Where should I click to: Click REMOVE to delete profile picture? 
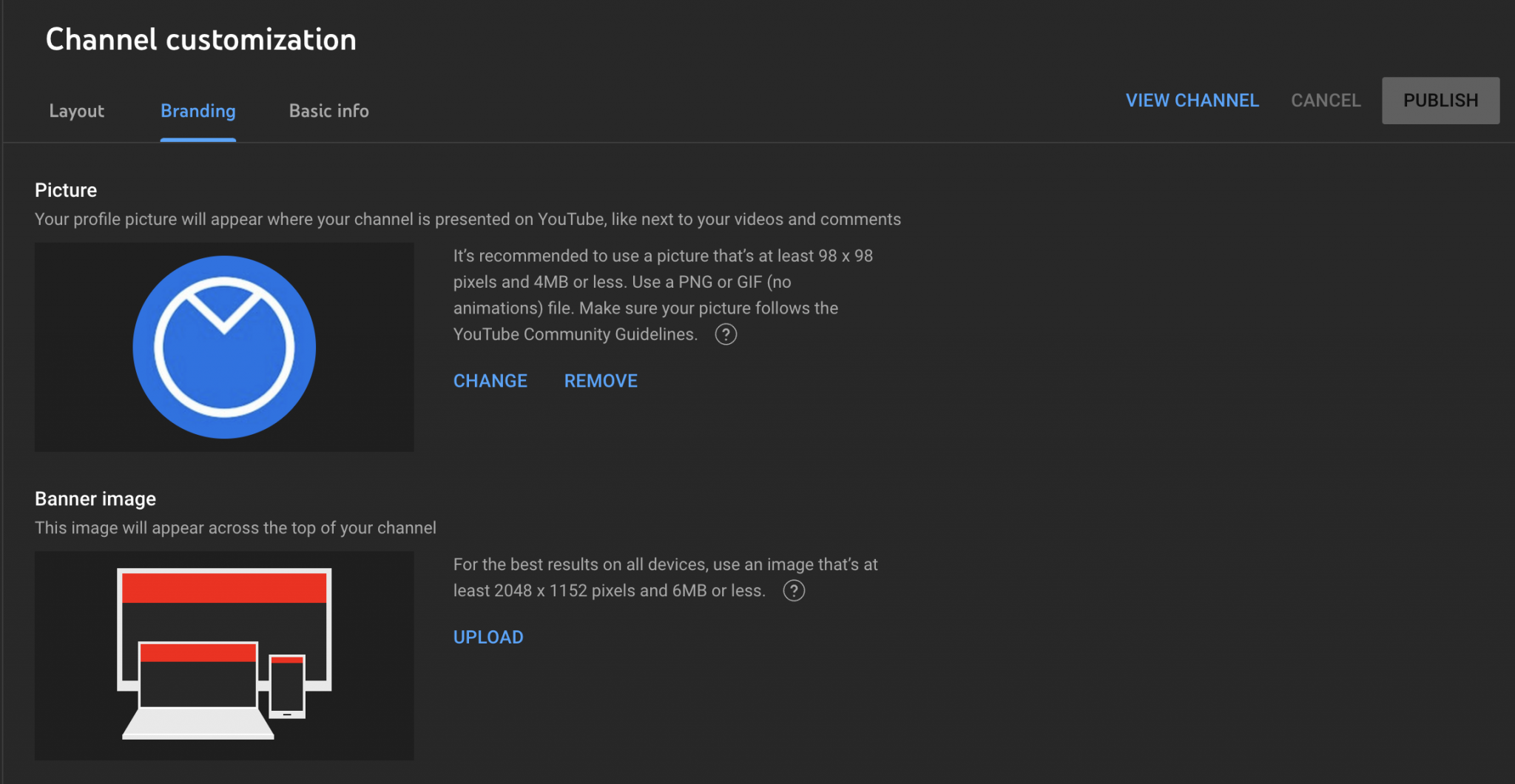point(601,381)
